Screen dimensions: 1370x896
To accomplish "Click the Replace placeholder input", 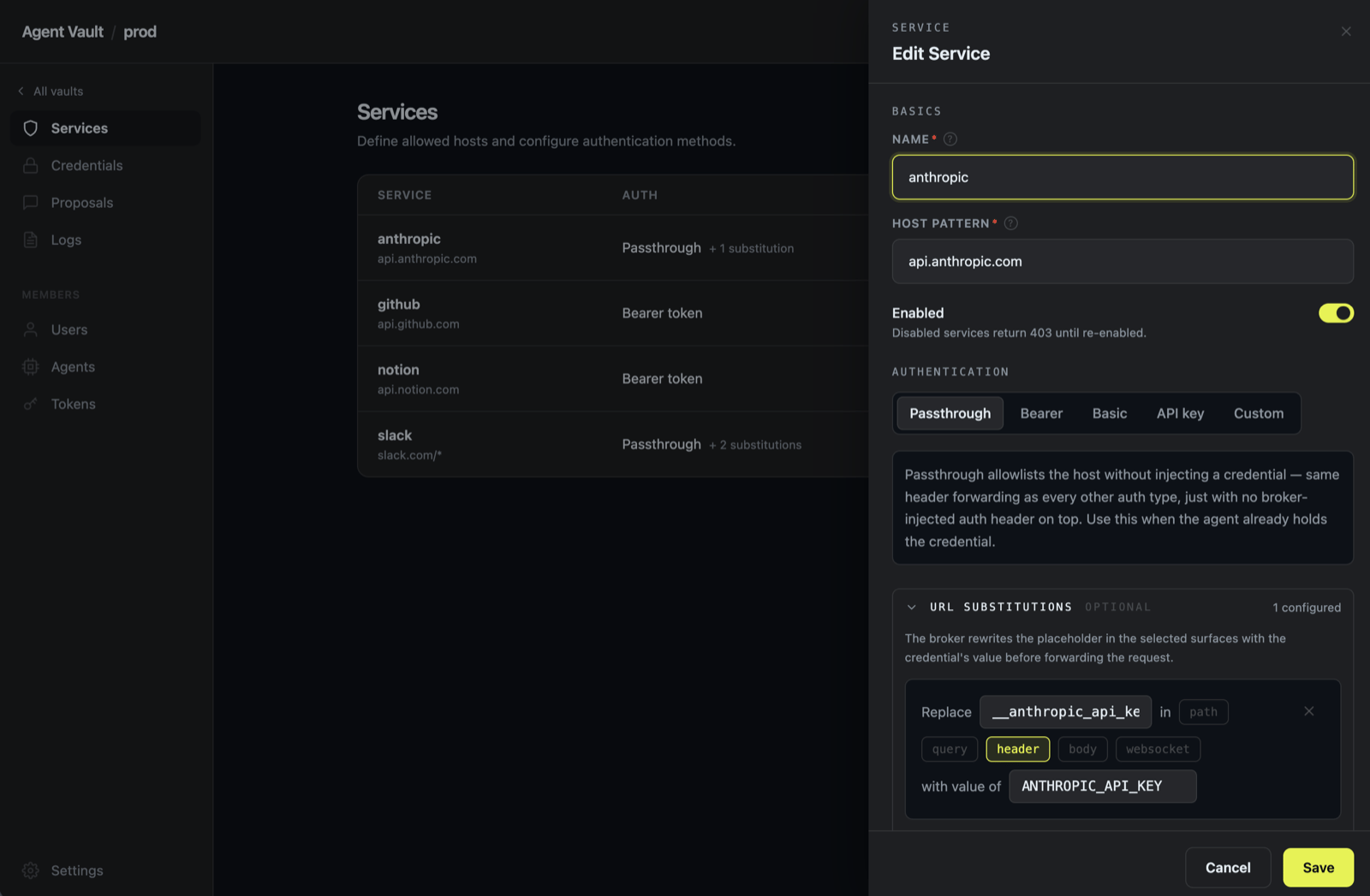I will pos(1065,712).
